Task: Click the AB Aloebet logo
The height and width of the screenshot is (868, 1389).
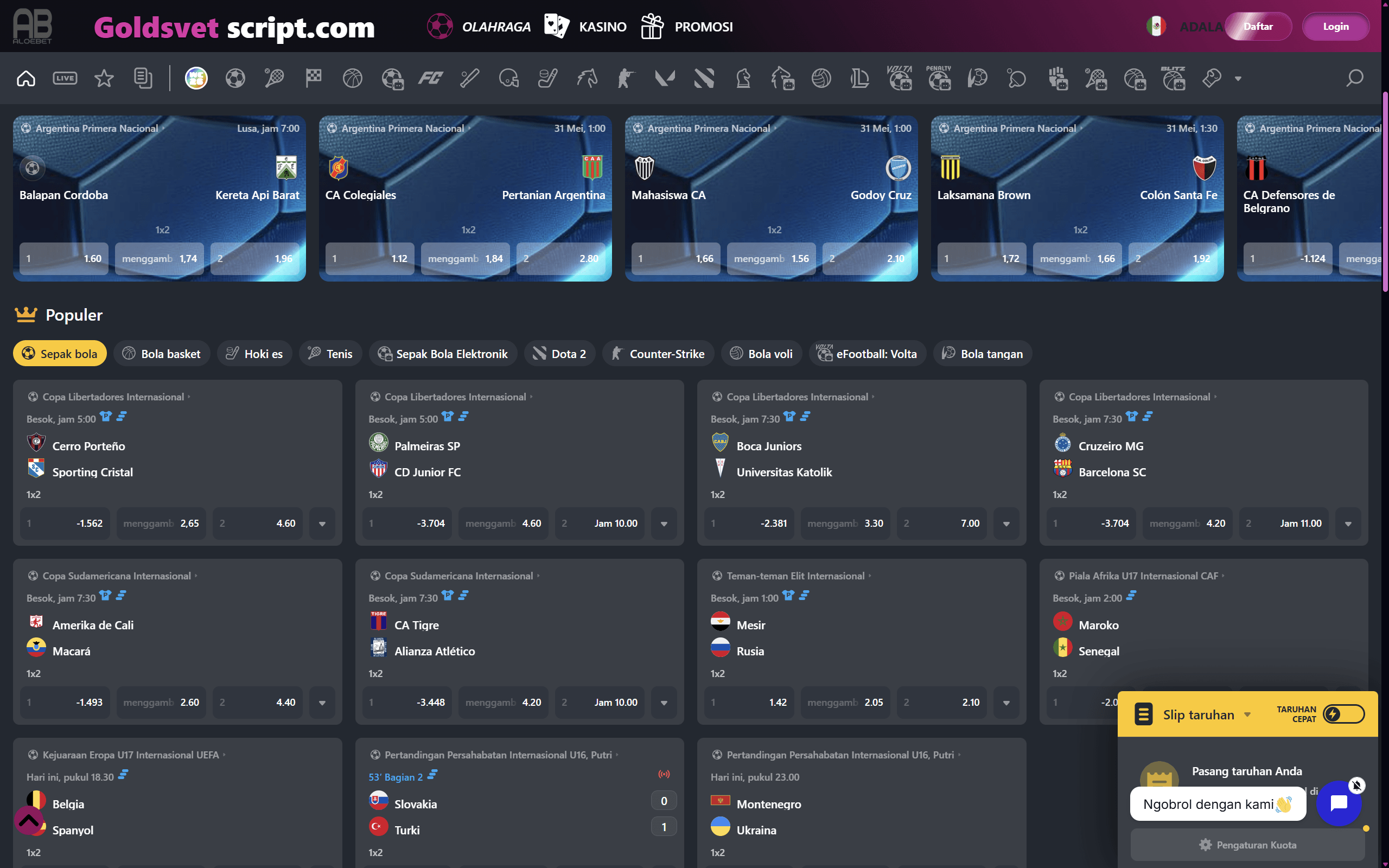Action: click(x=33, y=26)
